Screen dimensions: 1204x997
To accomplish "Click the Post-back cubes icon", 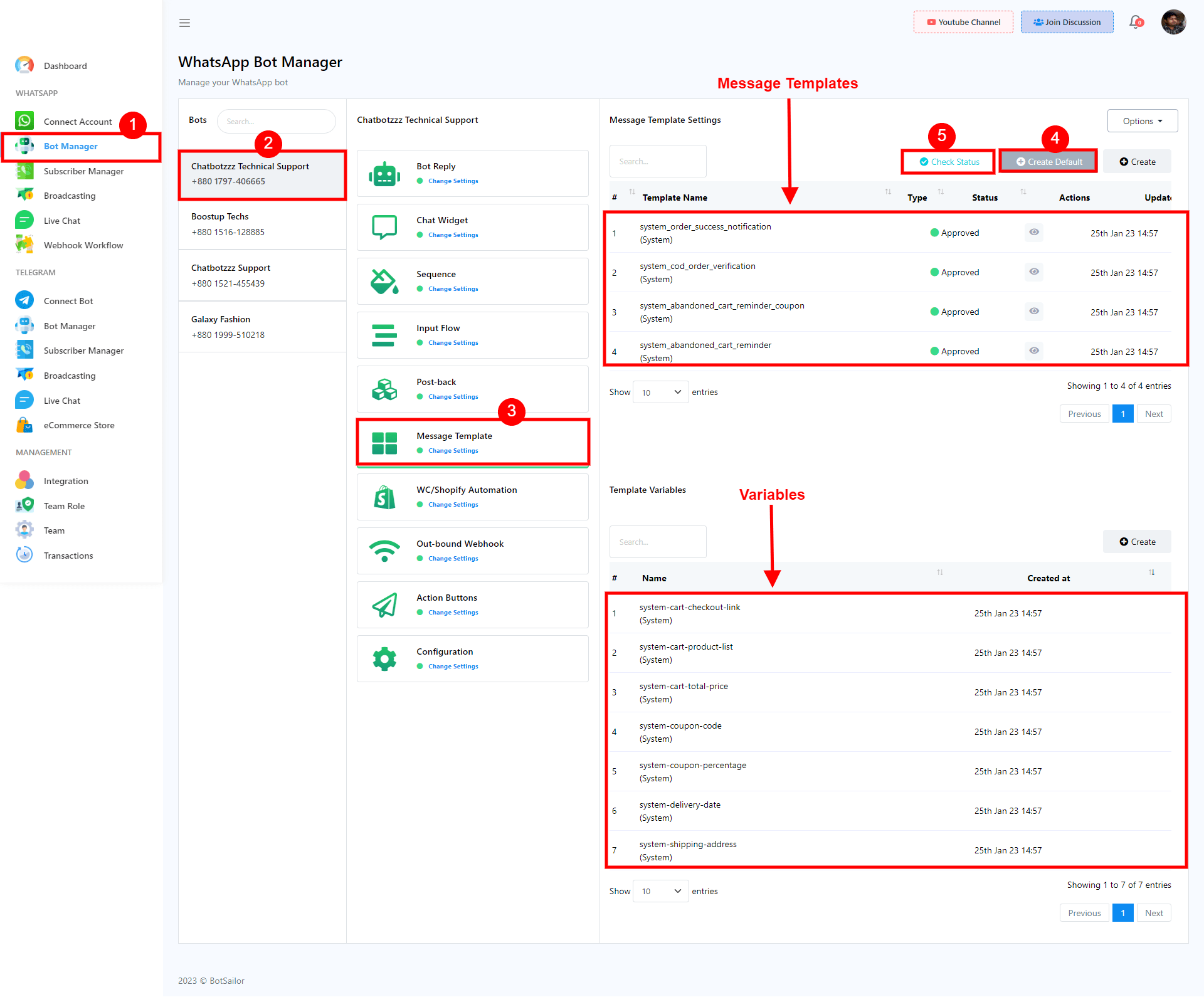I will pos(384,389).
